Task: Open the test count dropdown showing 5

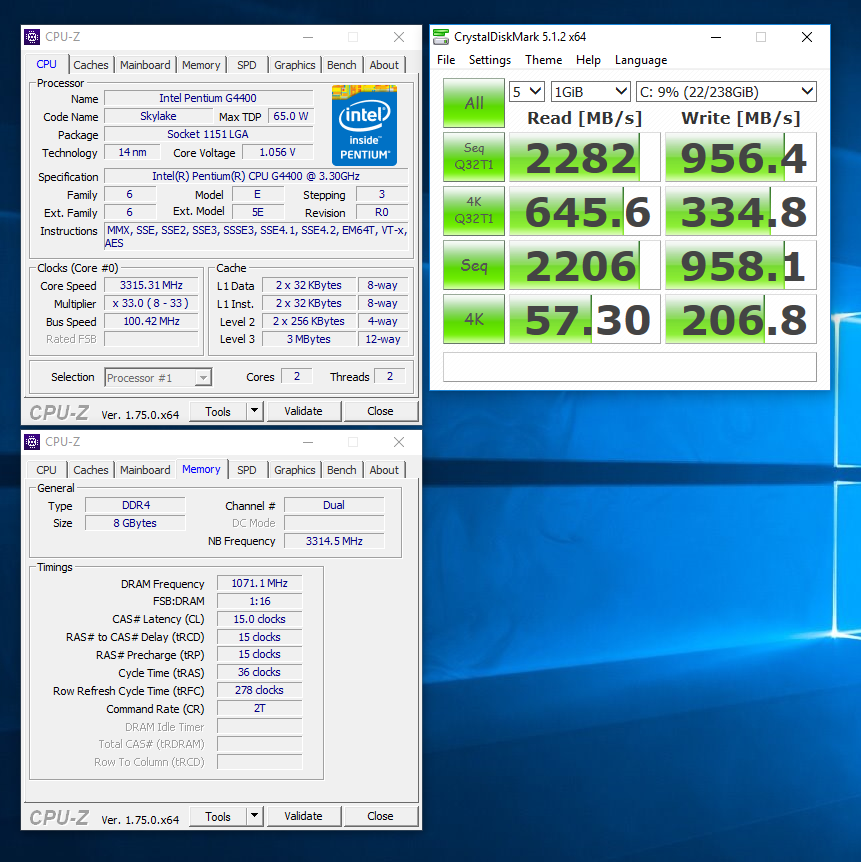Action: 527,92
